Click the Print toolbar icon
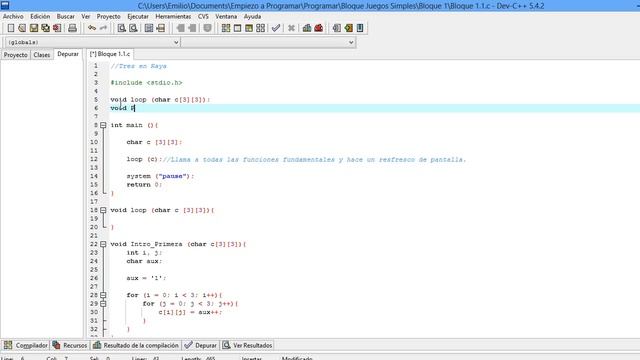640x360 pixels. click(72, 28)
